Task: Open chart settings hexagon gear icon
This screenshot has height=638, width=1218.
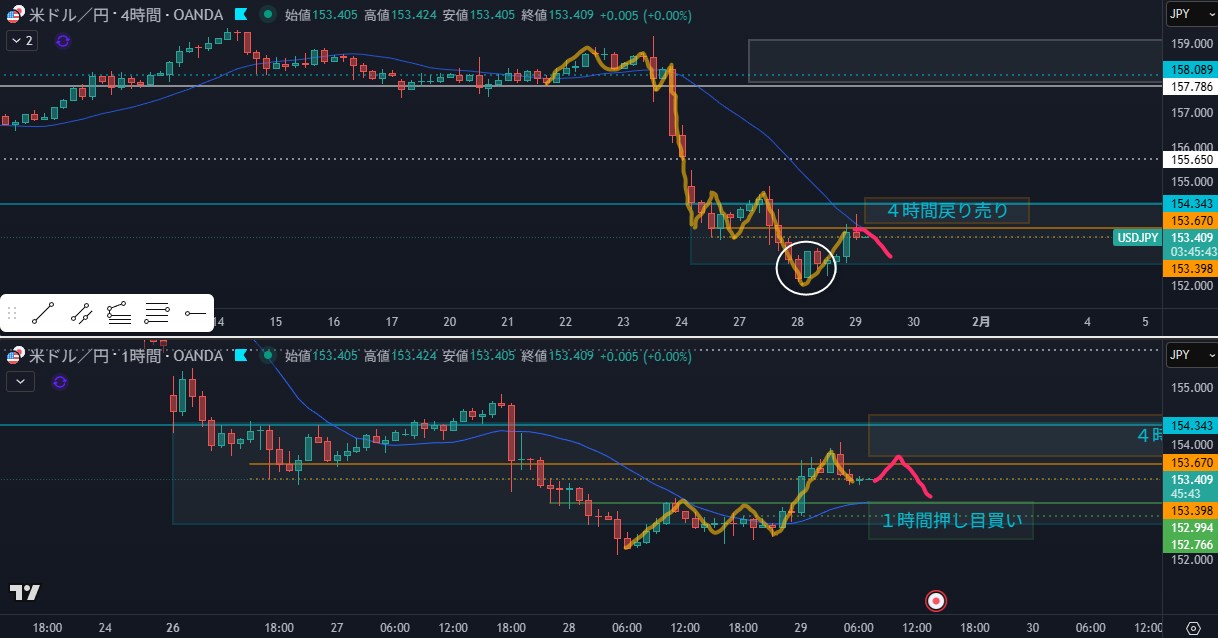Action: 1191,627
